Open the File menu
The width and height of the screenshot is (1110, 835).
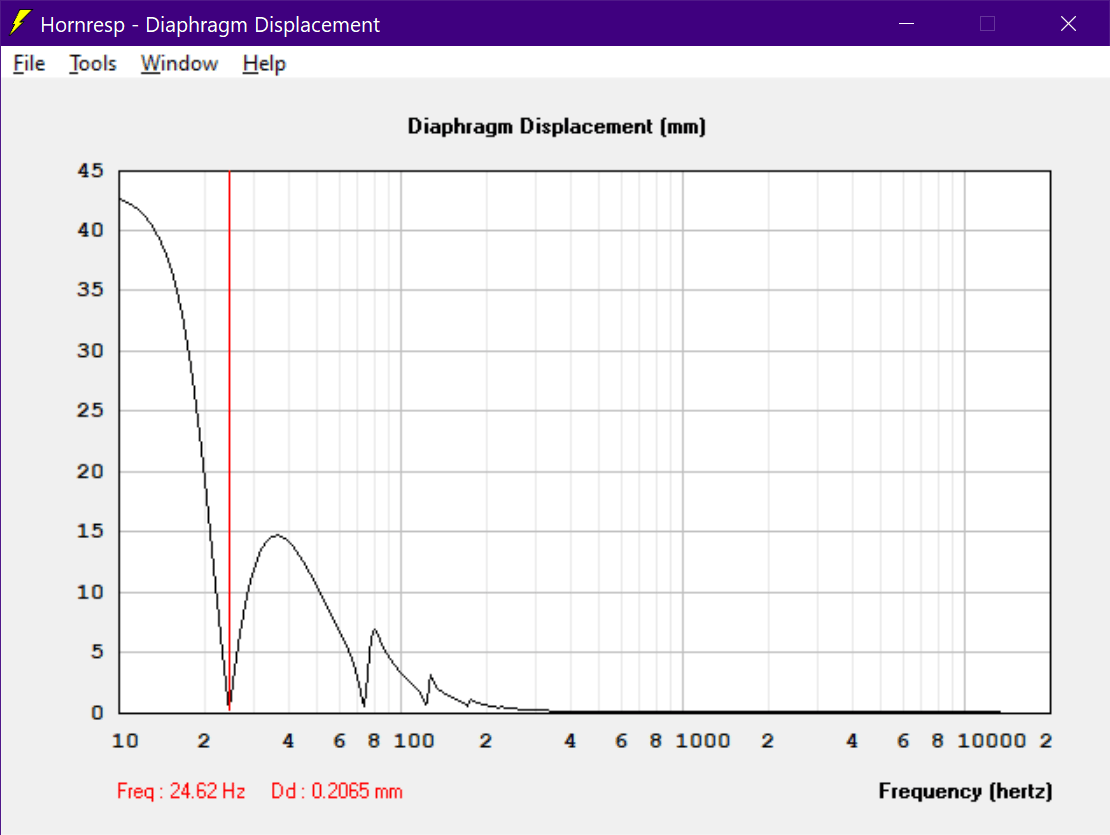[29, 64]
